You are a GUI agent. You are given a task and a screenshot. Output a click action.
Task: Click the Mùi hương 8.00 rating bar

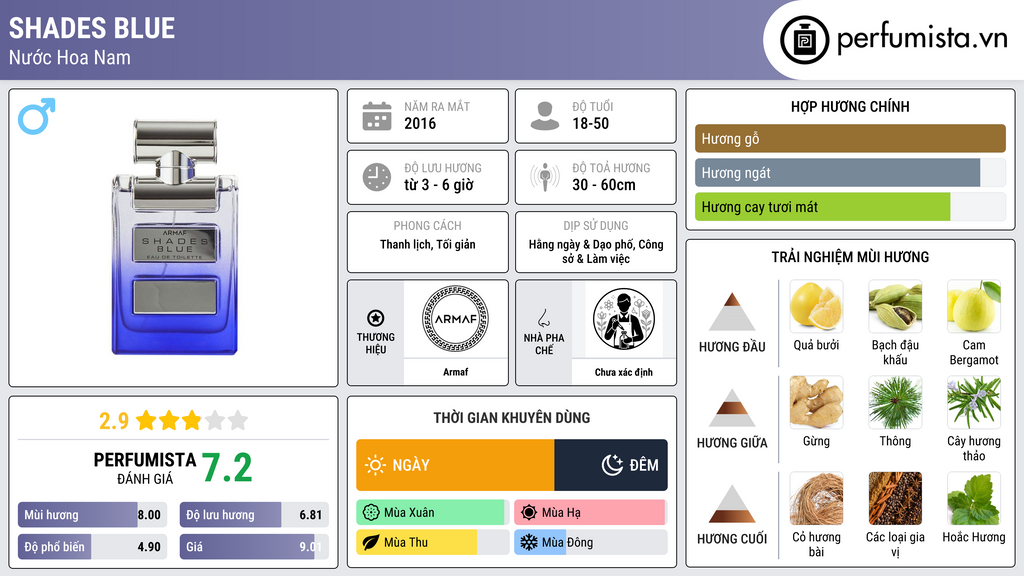[x=92, y=515]
